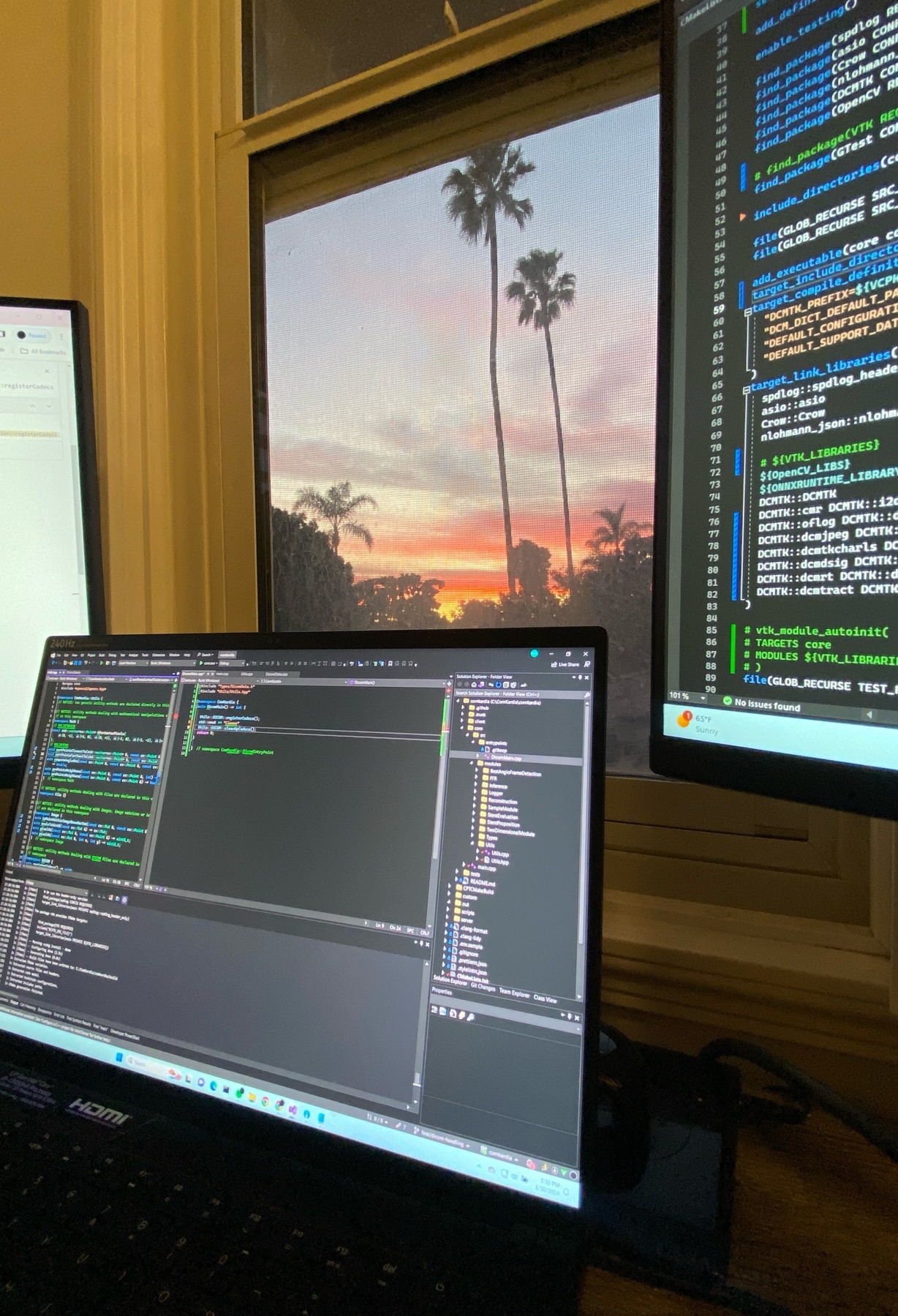Click the Live Share button on laptop
Image resolution: width=898 pixels, height=1316 pixels.
tap(565, 665)
